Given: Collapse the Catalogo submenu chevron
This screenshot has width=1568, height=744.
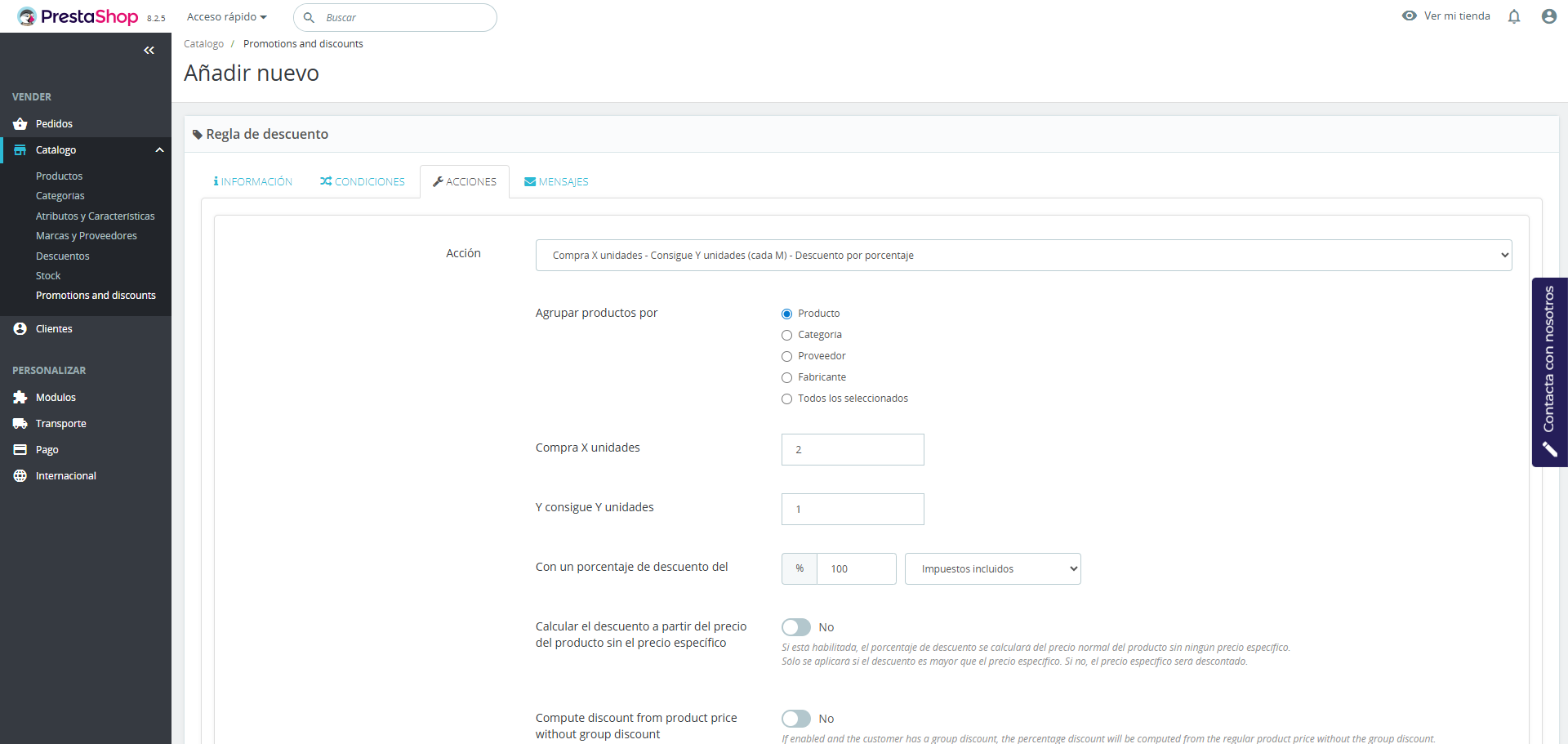Looking at the screenshot, I should point(160,150).
